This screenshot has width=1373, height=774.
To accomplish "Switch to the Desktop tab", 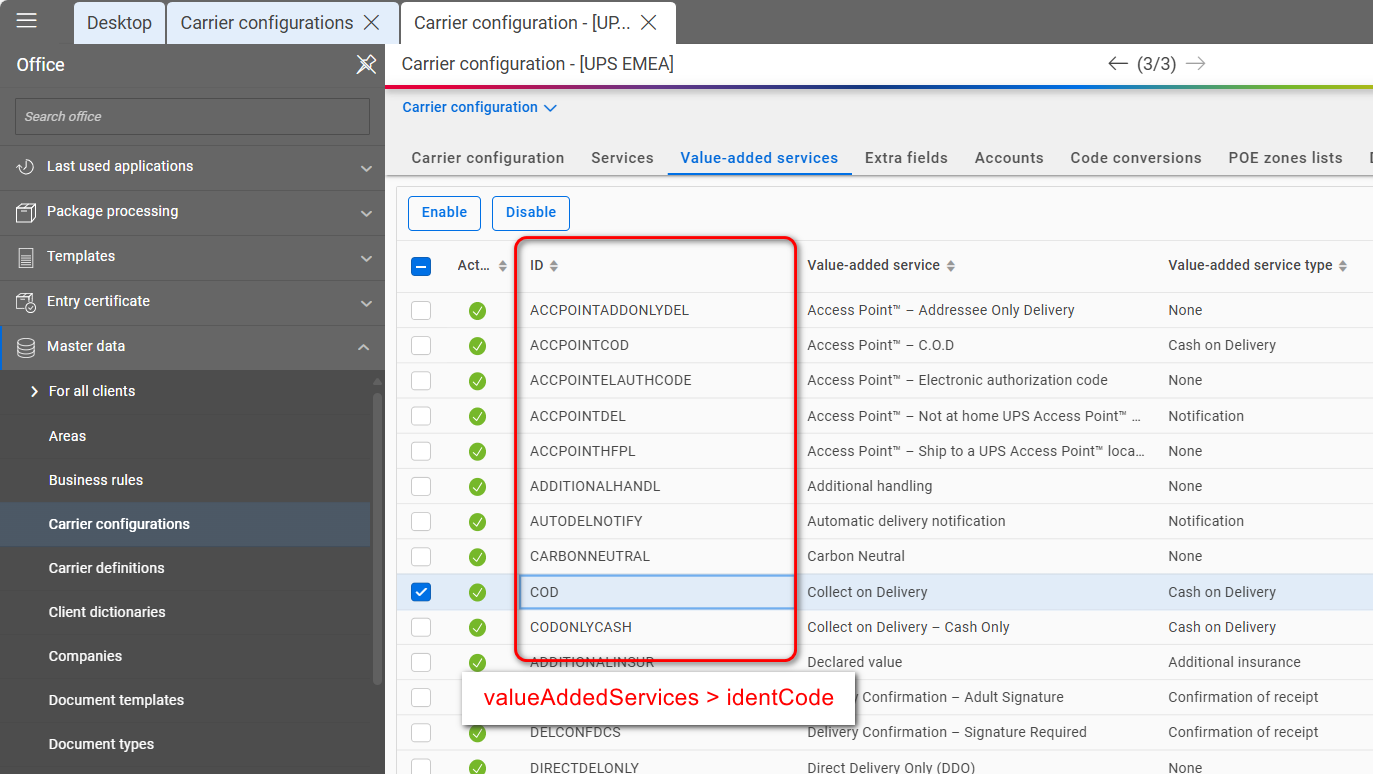I will (x=120, y=22).
